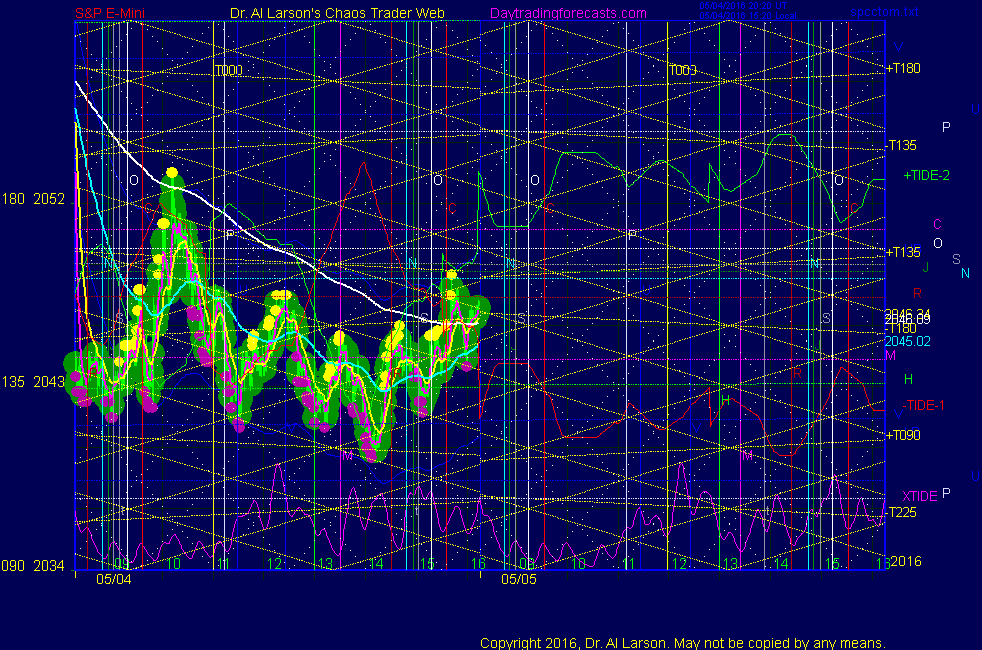Open the Daytradingforecasts.com link
982x650 pixels.
point(568,13)
